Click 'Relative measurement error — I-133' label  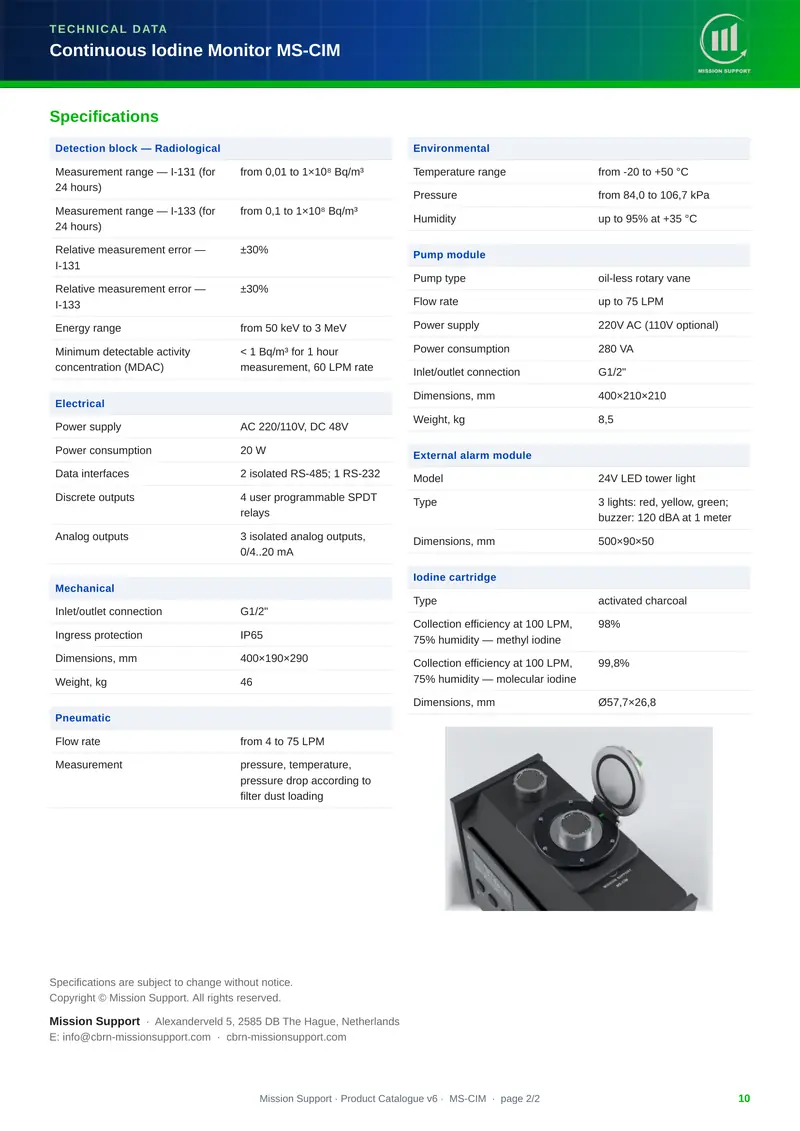[131, 296]
